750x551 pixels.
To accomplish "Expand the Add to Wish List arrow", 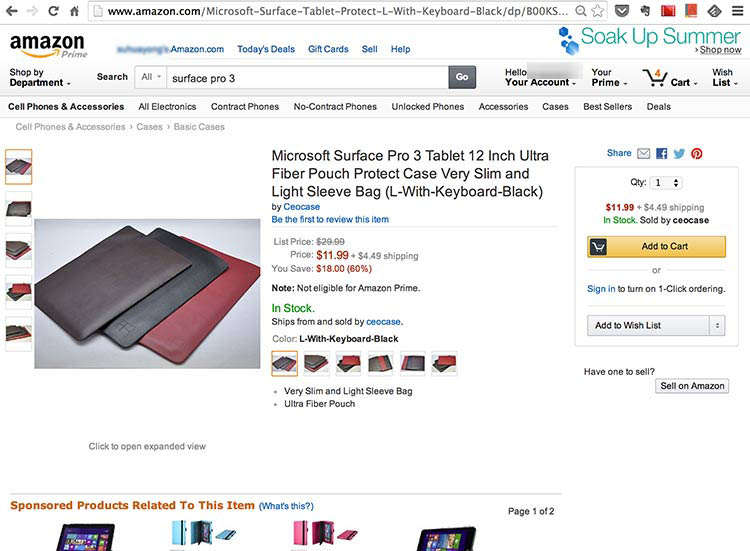I will pos(716,325).
